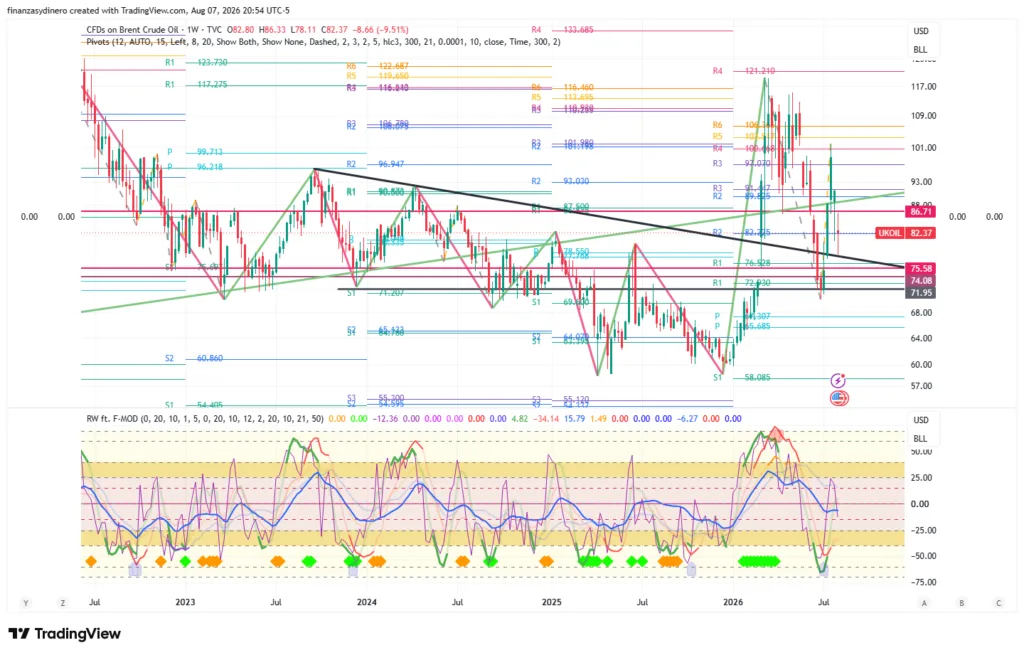Screen dimensions: 1024x655
Task: Click the 75.58 horizontal line price label
Action: click(920, 268)
